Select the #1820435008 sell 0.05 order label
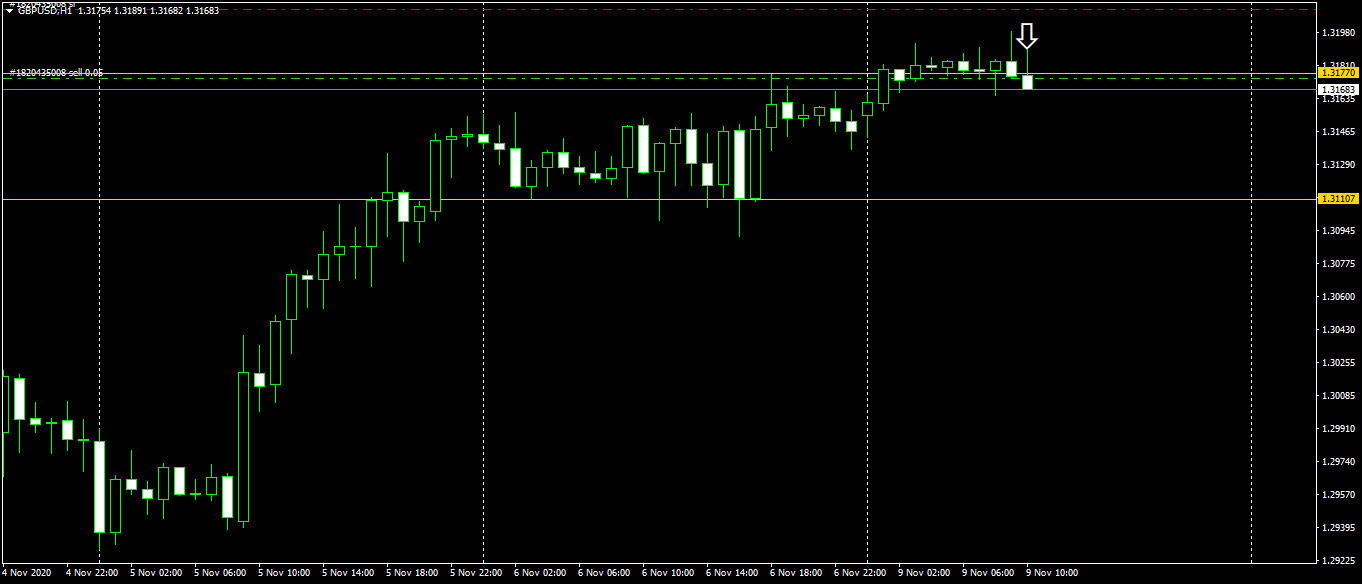Viewport: 1362px width, 584px height. 56,72
